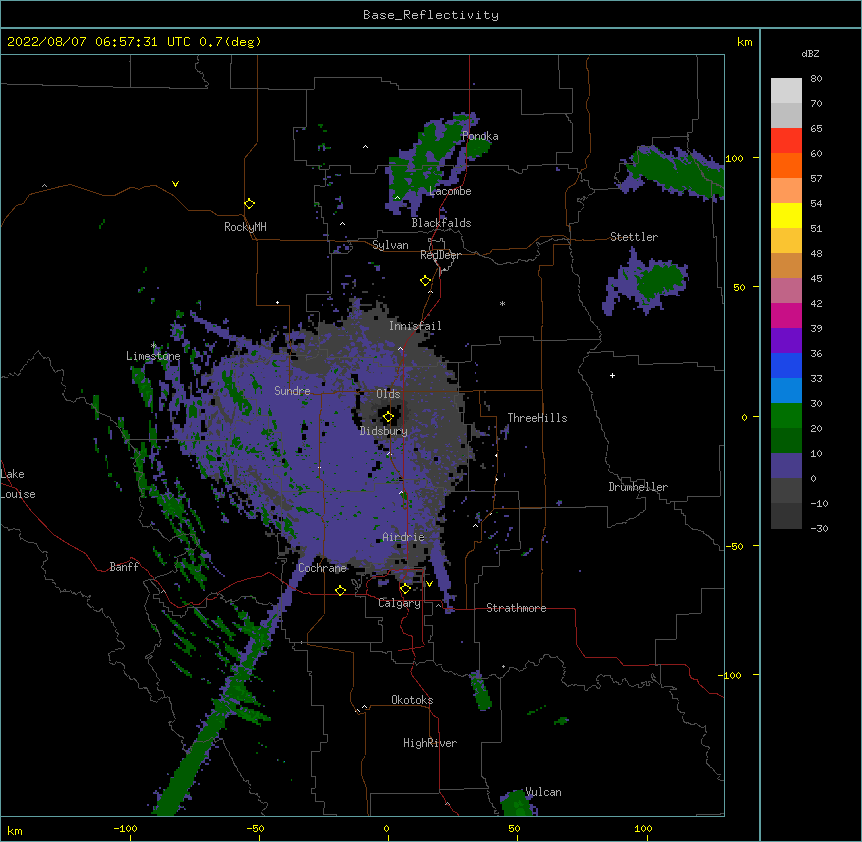Click the yellow V marker northwest of RockyMH

point(175,184)
